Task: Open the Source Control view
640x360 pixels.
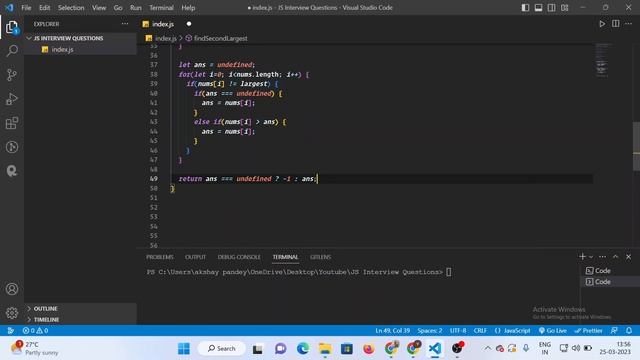Action: (x=12, y=75)
